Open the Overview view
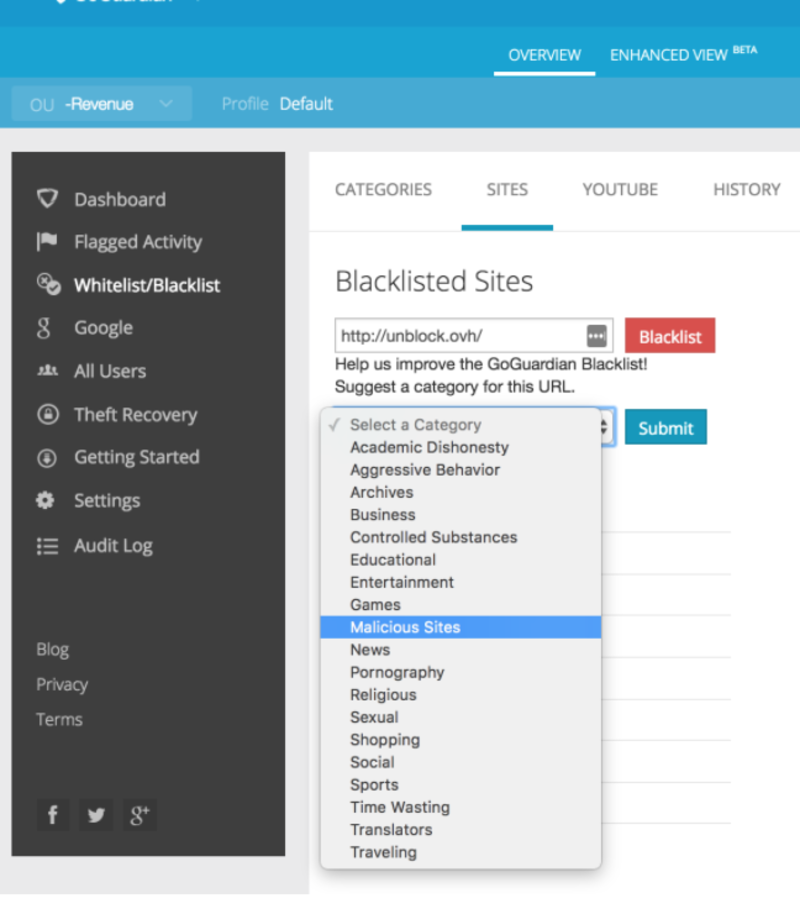 [545, 55]
